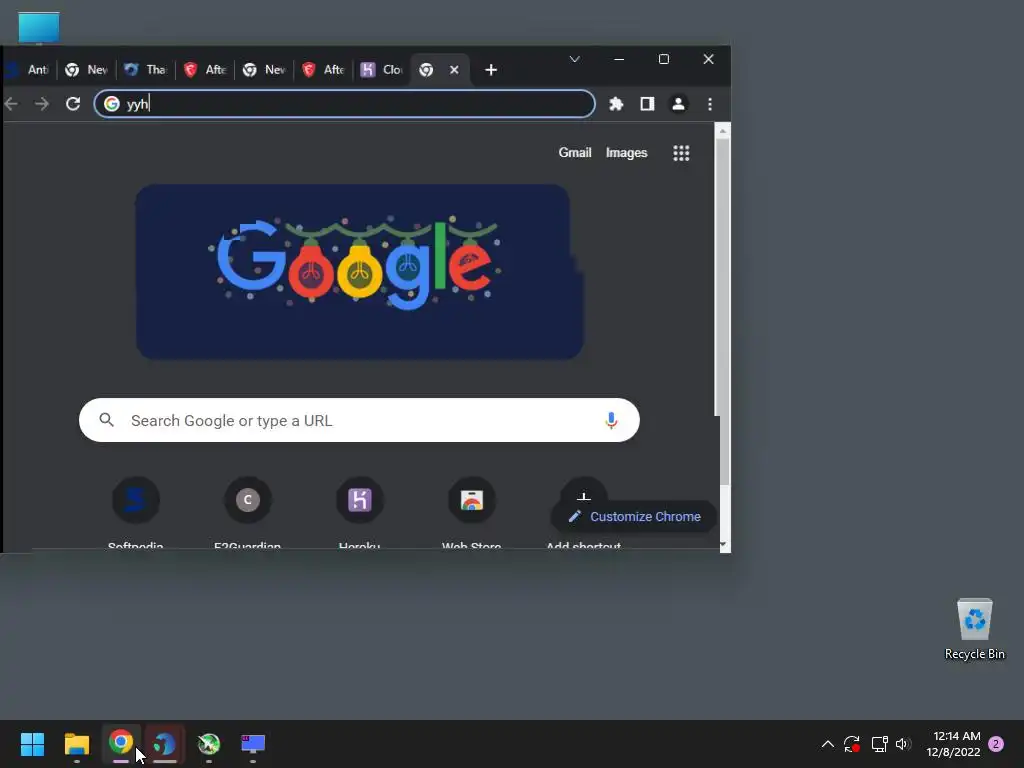
Task: Open the Chrome profile avatar
Action: point(679,104)
